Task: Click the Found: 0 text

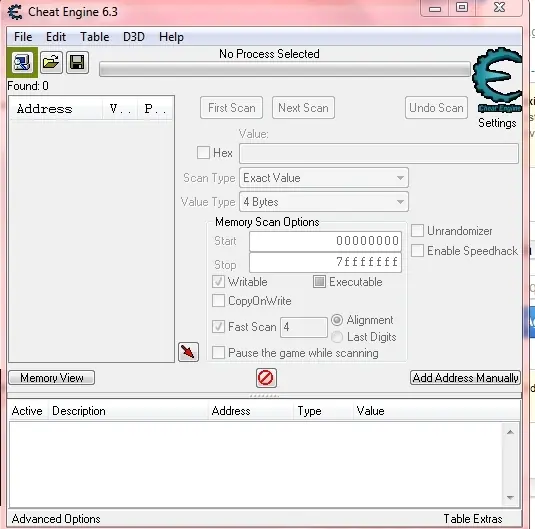Action: (28, 86)
